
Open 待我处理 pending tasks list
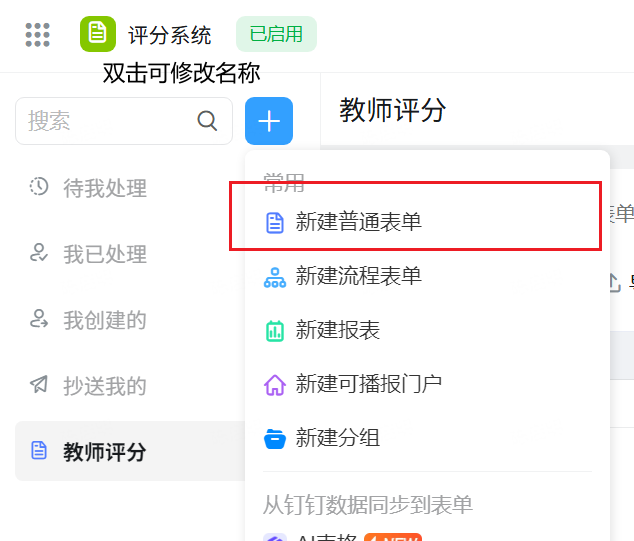tap(104, 188)
